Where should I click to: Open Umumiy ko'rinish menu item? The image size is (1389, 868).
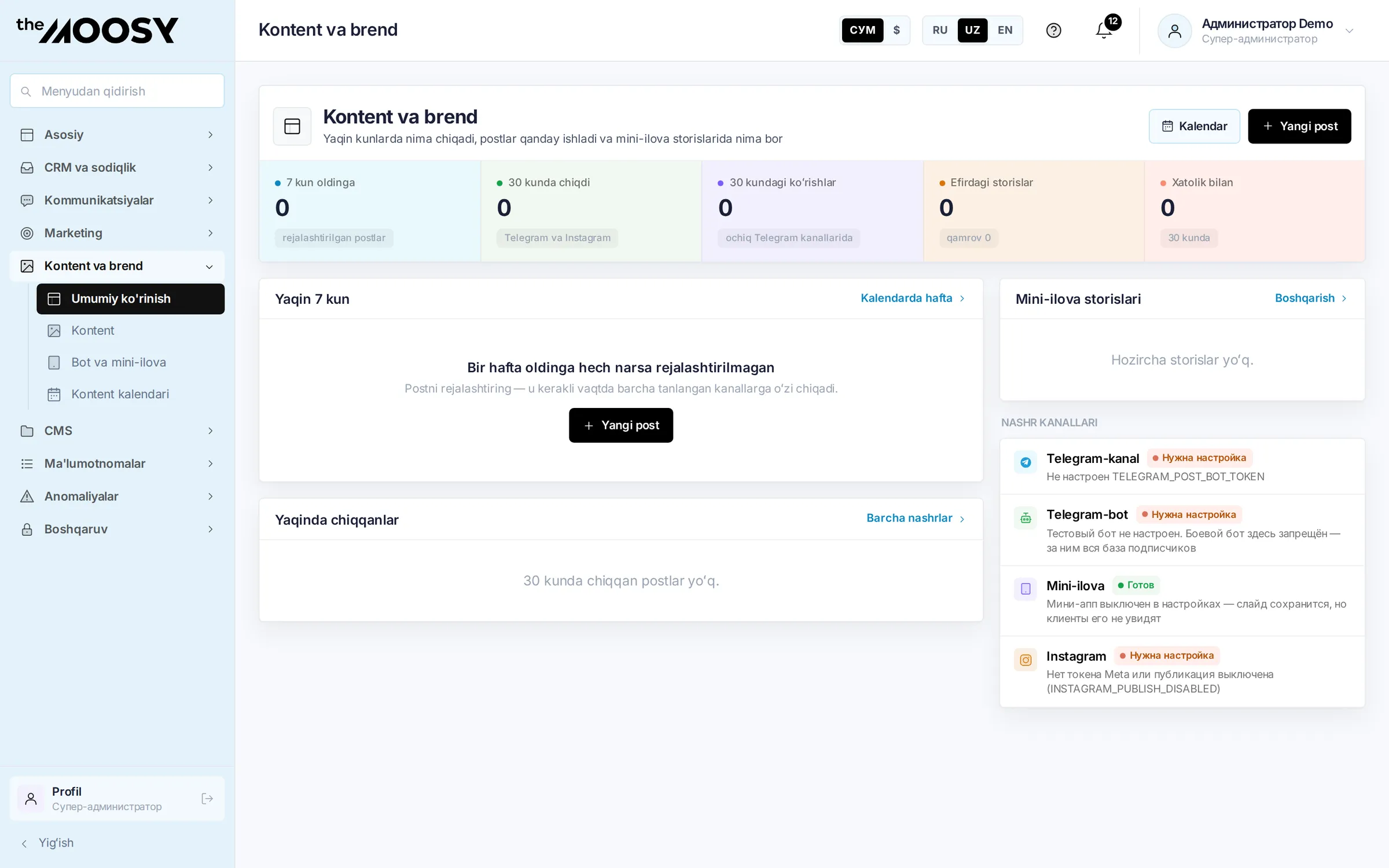[130, 299]
